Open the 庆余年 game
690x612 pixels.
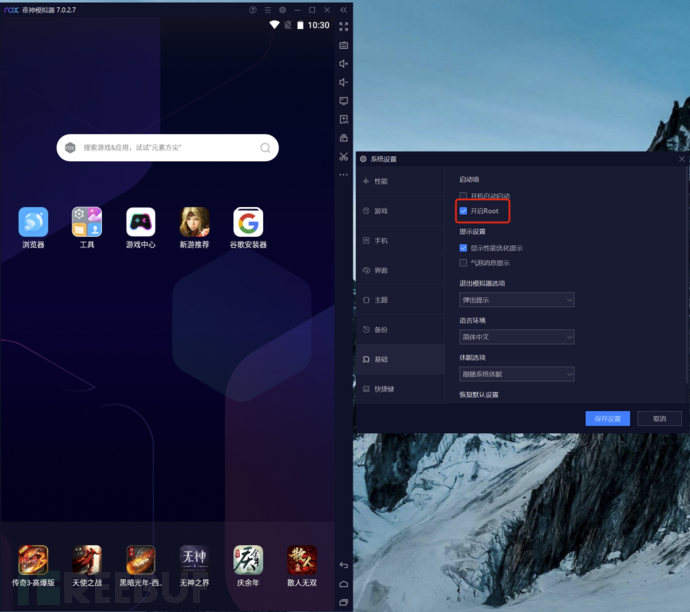point(248,560)
